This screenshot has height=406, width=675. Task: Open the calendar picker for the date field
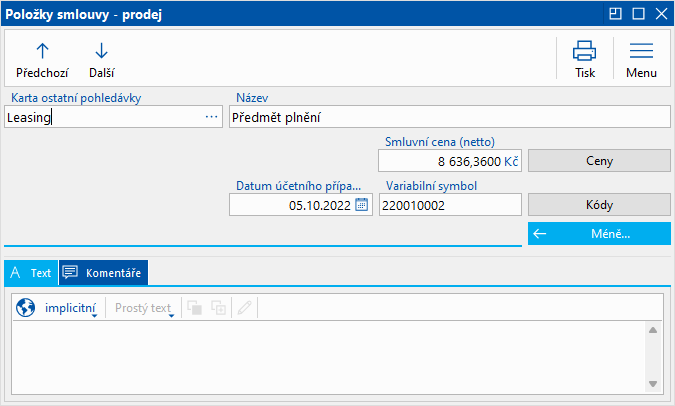362,205
